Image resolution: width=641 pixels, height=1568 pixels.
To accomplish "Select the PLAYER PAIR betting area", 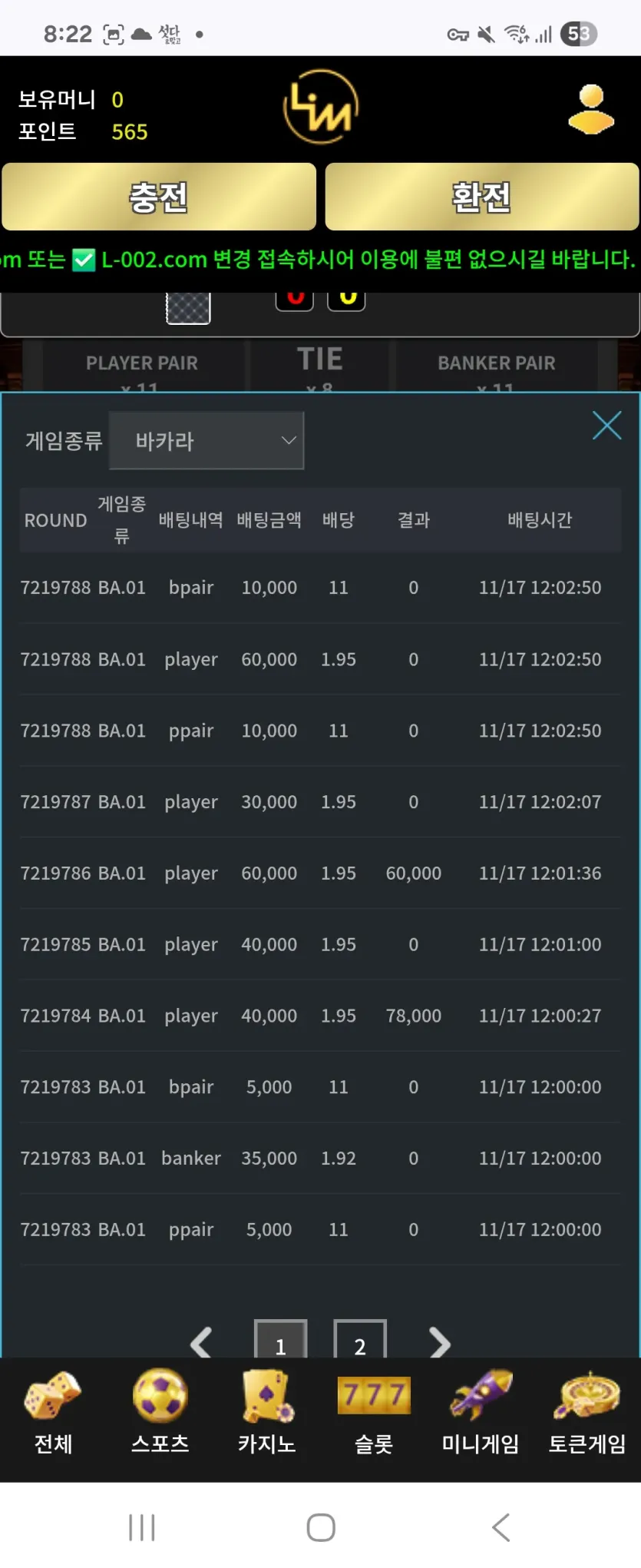I will point(142,366).
